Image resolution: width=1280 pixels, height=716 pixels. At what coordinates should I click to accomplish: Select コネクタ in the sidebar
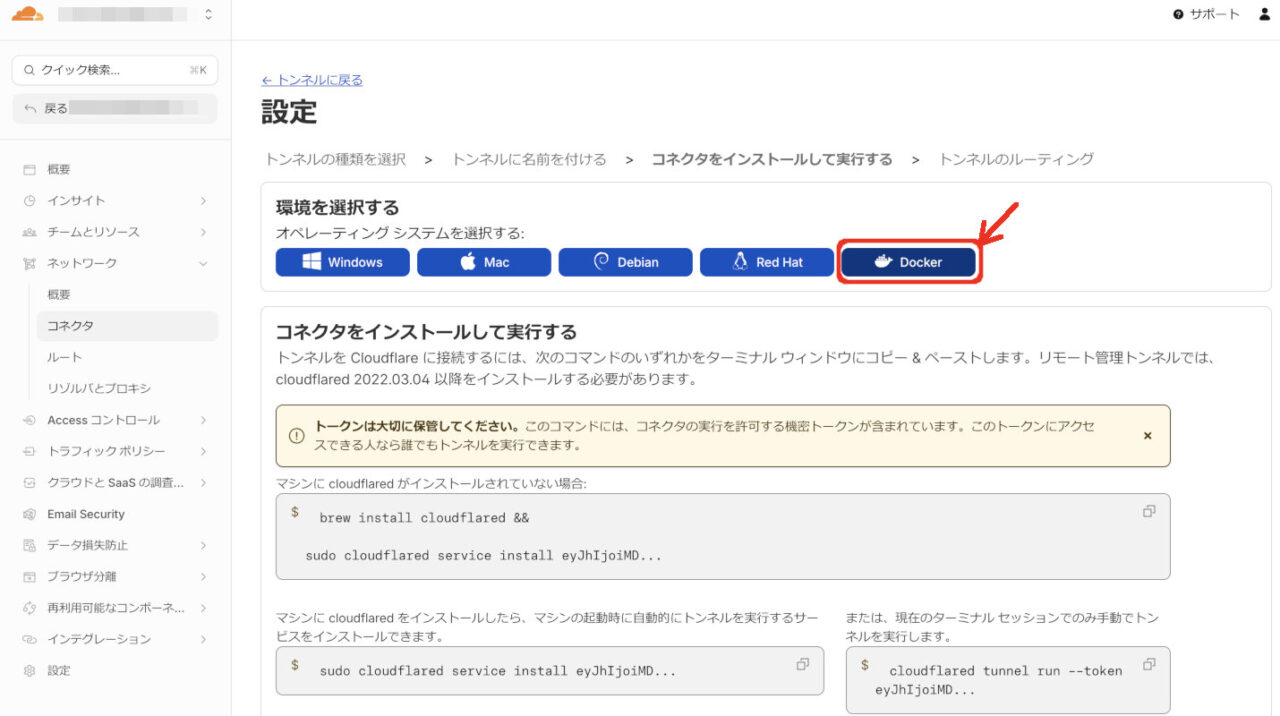(x=127, y=326)
